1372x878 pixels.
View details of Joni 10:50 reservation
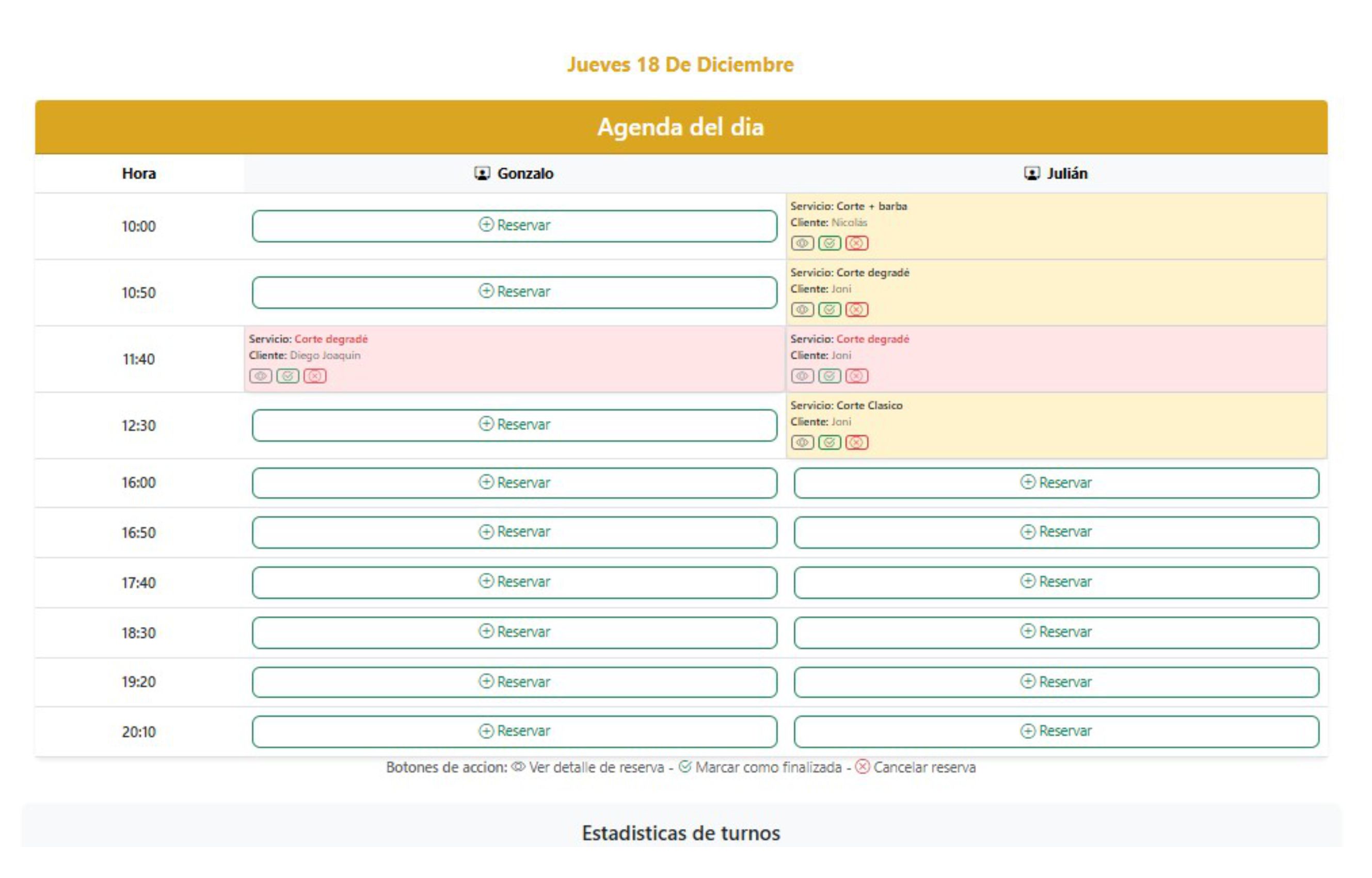coord(802,309)
